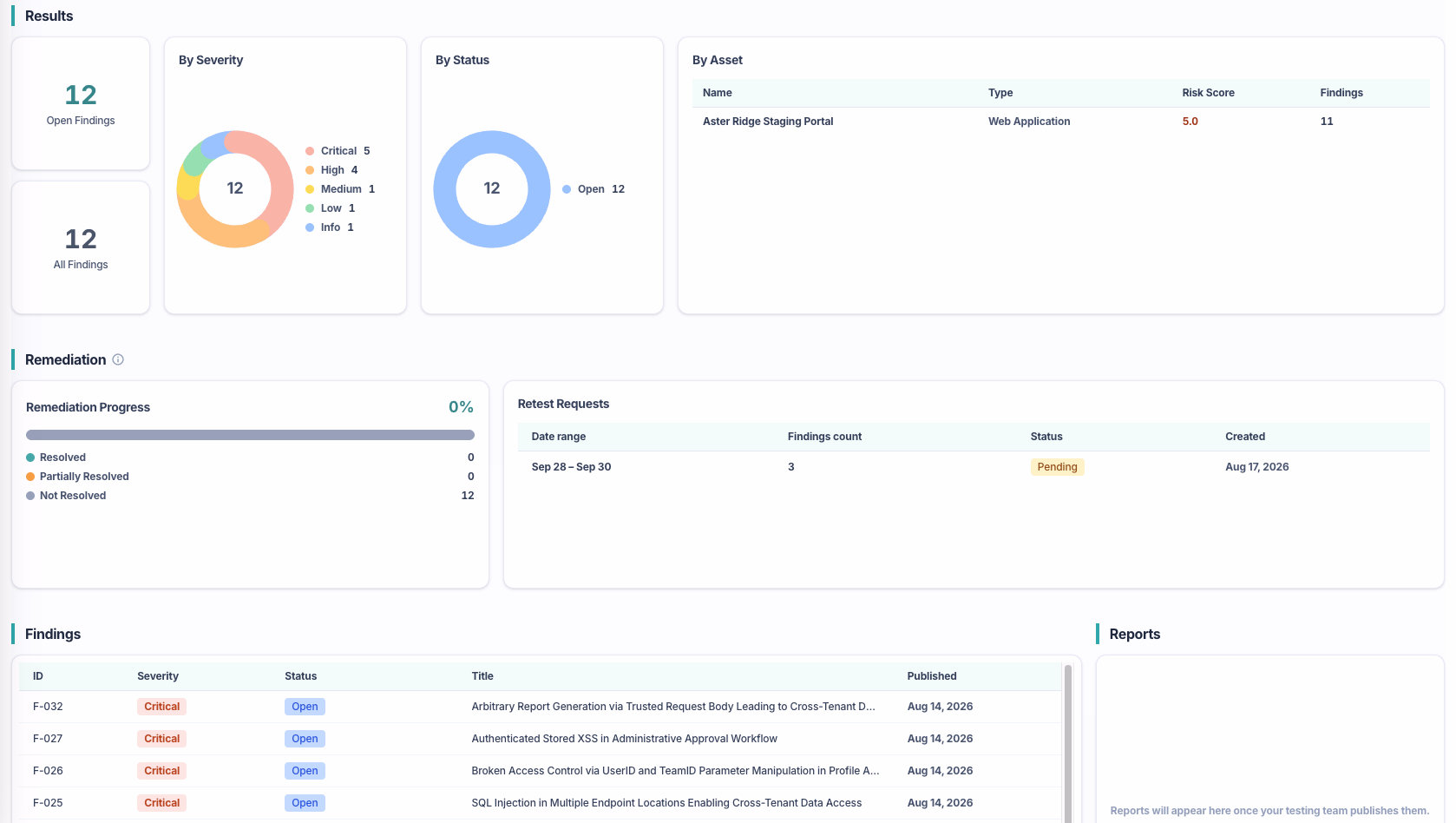Click the ID column header in Findings
Screen dimensions: 1456x823
[x=38, y=676]
